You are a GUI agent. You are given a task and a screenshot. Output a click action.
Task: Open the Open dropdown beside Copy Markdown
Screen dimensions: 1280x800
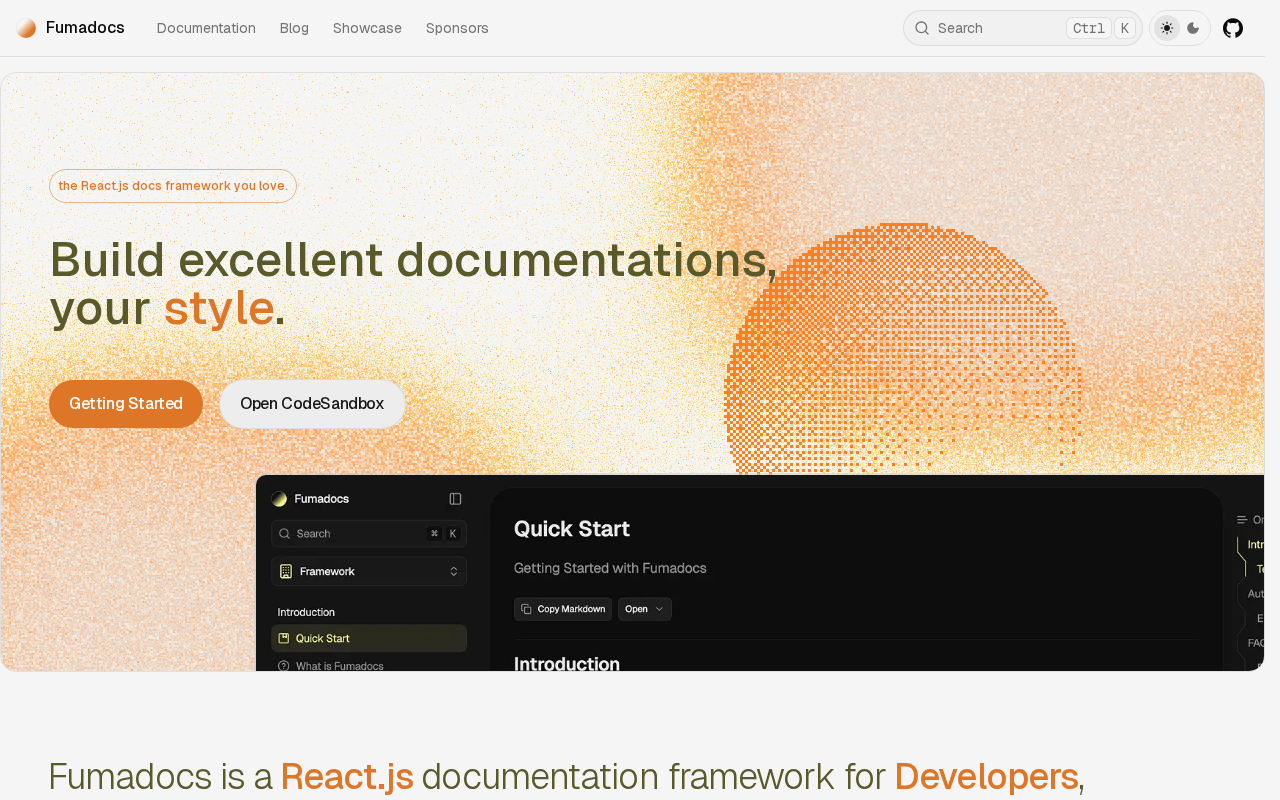(x=645, y=609)
